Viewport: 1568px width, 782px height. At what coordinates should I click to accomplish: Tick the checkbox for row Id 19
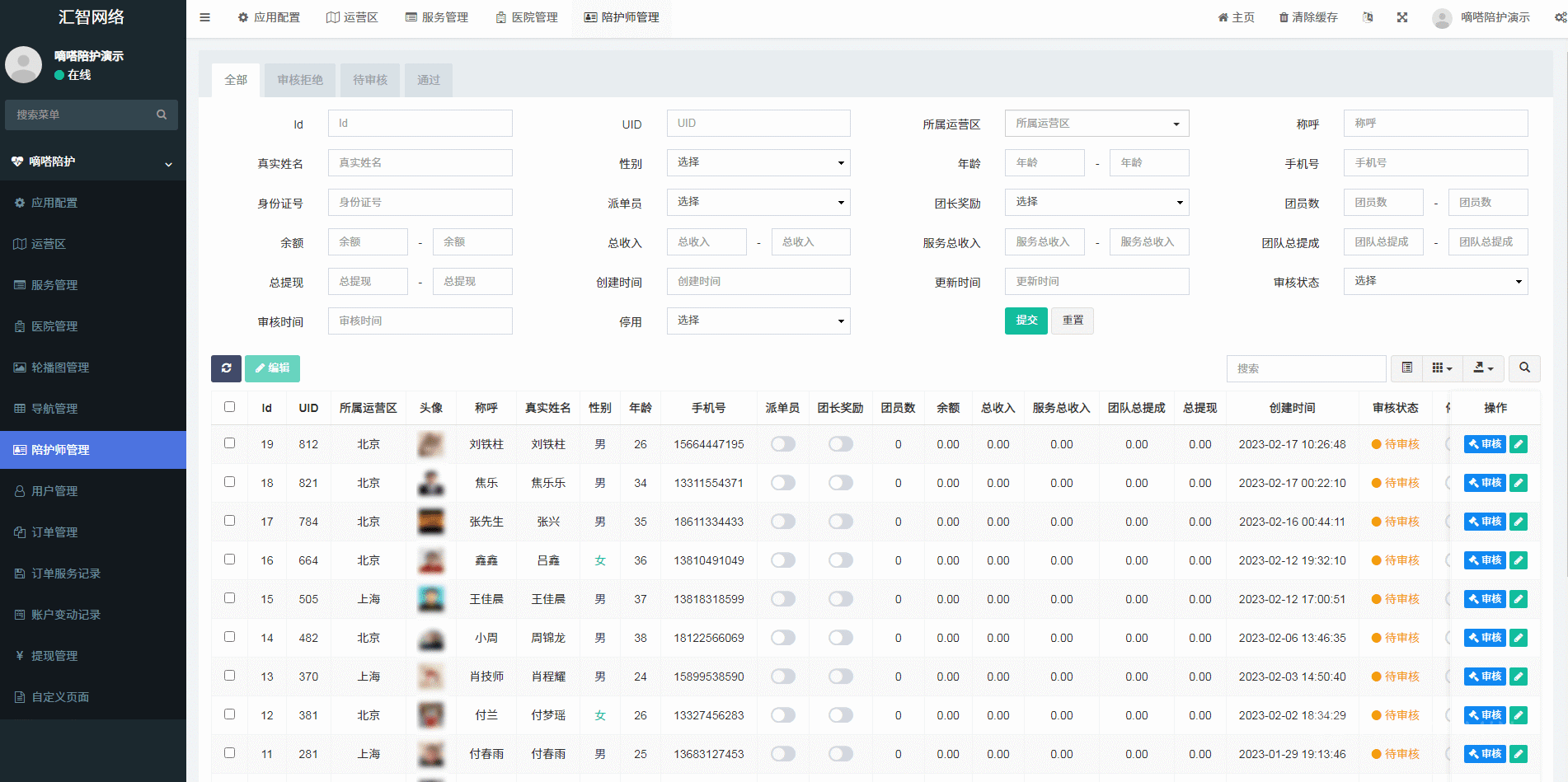point(229,443)
